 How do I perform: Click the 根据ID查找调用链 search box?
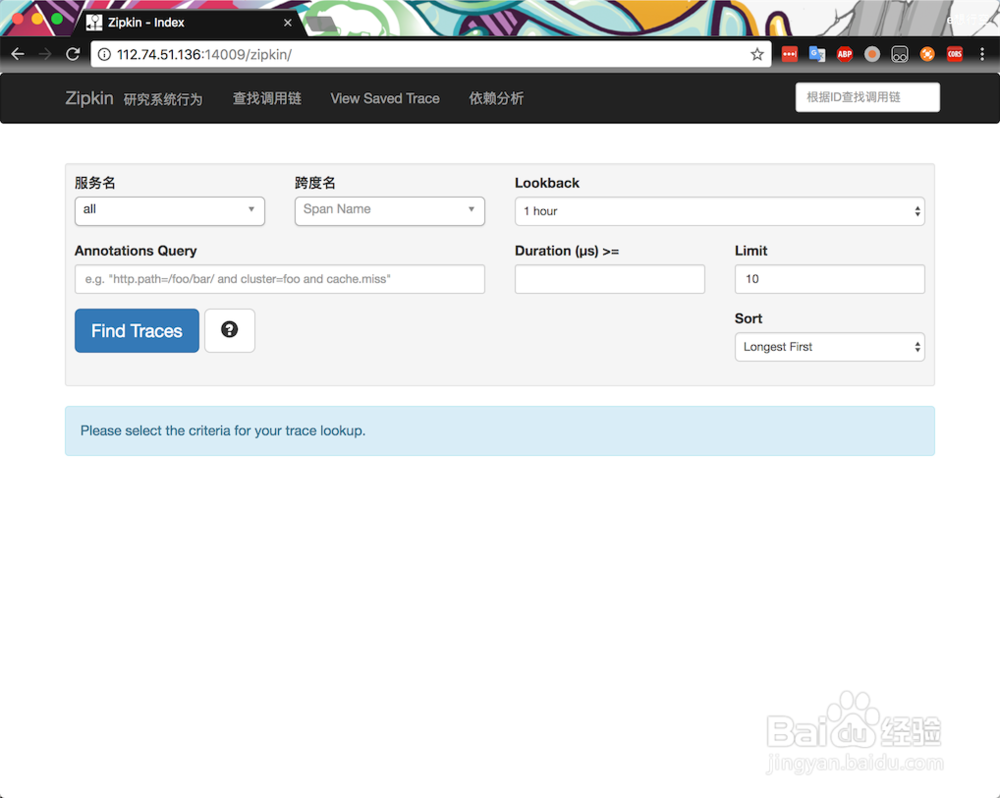click(x=867, y=97)
